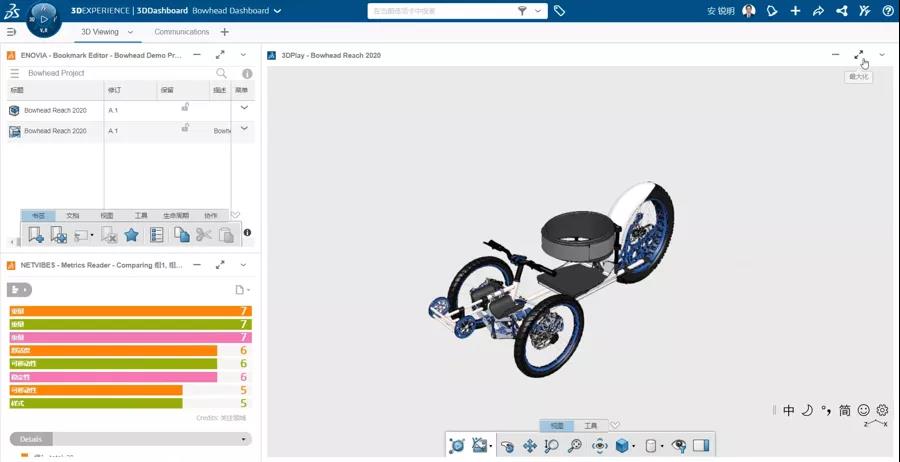The height and width of the screenshot is (462, 900).
Task: Toggle IME simplified 简 character mode
Action: click(844, 410)
